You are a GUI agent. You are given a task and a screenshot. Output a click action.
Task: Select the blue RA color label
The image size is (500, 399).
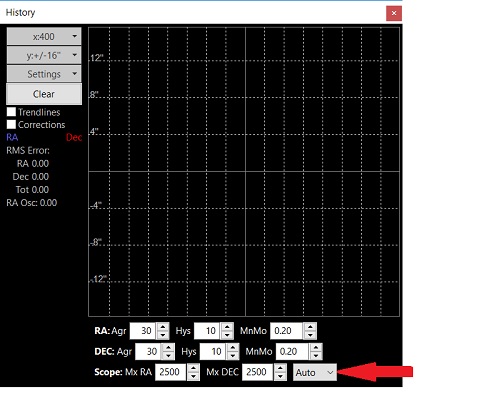(12, 137)
